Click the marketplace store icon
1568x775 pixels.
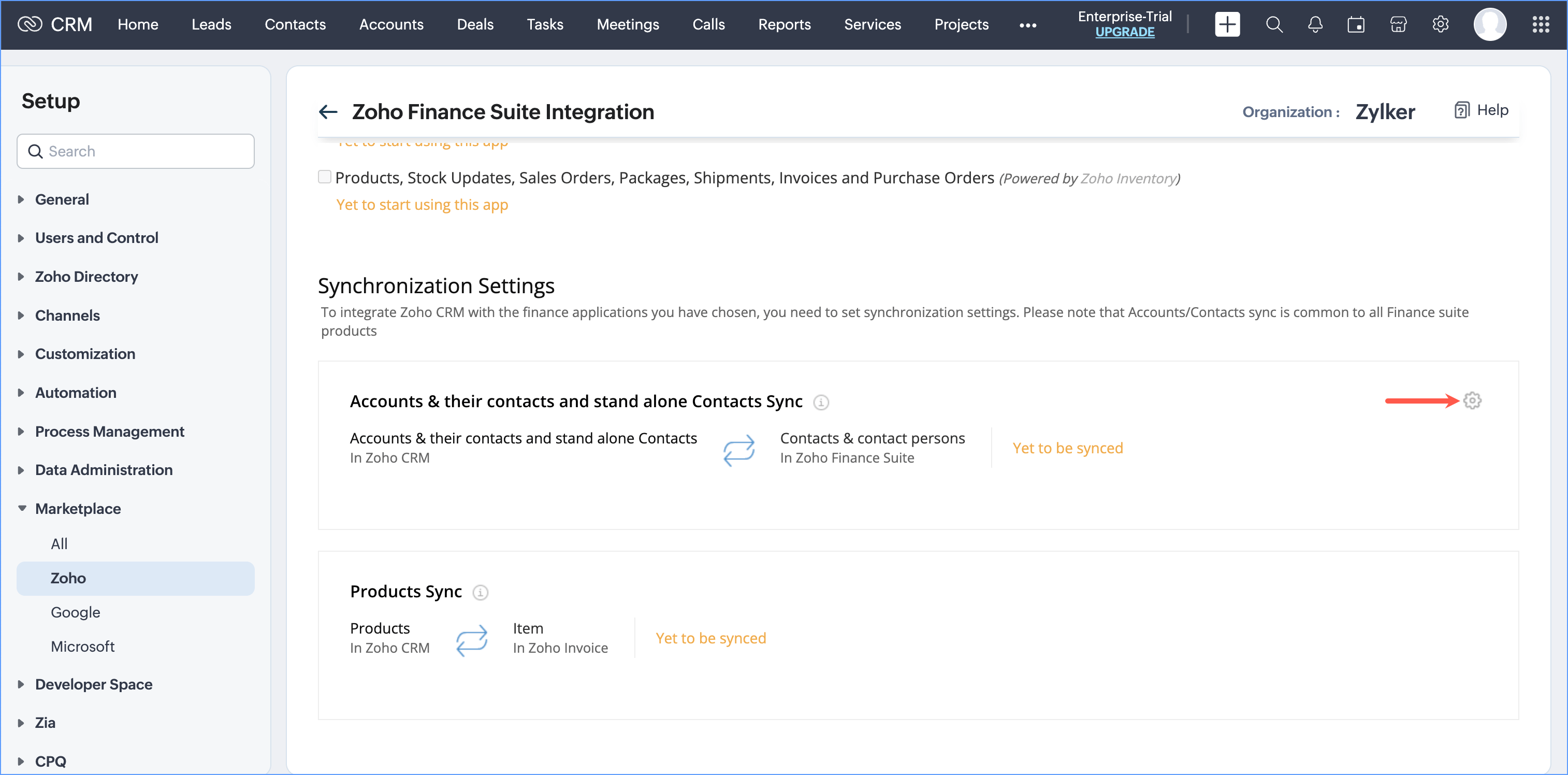[1398, 24]
